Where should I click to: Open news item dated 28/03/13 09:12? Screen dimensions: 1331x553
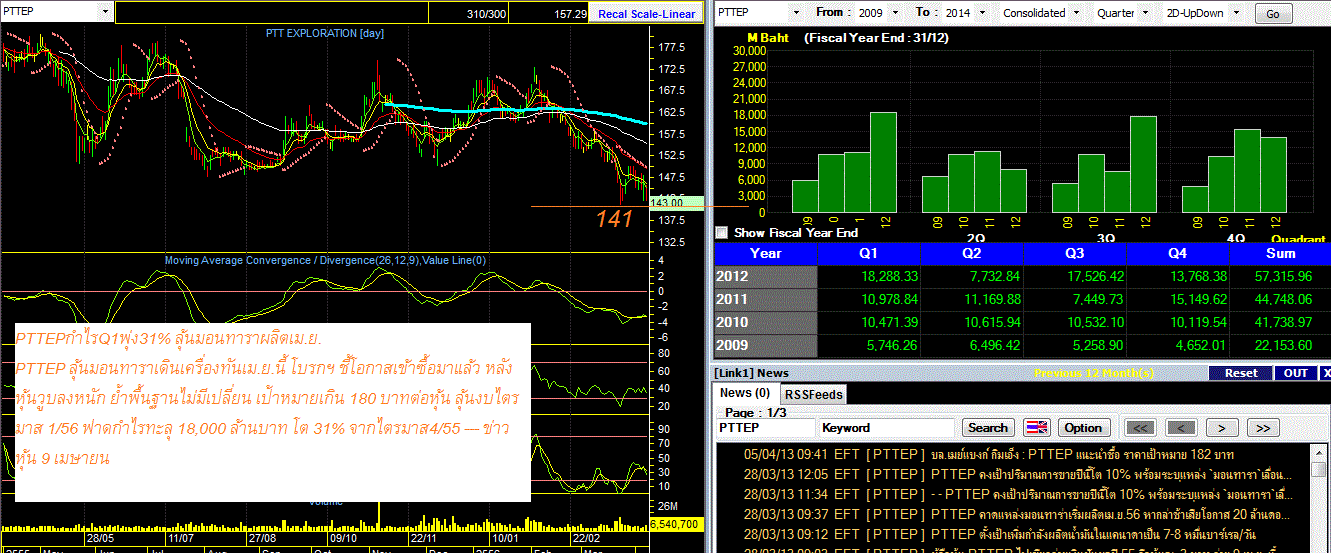(x=1014, y=534)
